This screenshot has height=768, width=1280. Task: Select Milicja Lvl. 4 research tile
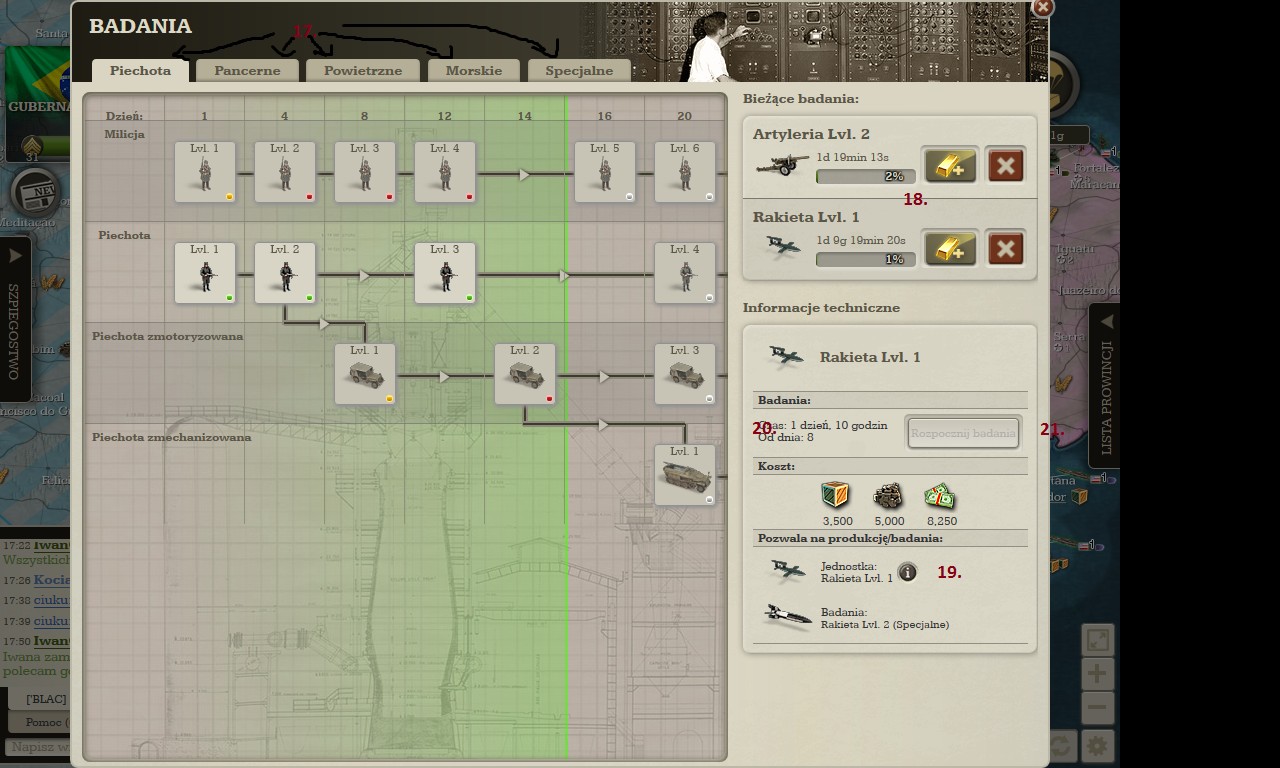pos(445,172)
